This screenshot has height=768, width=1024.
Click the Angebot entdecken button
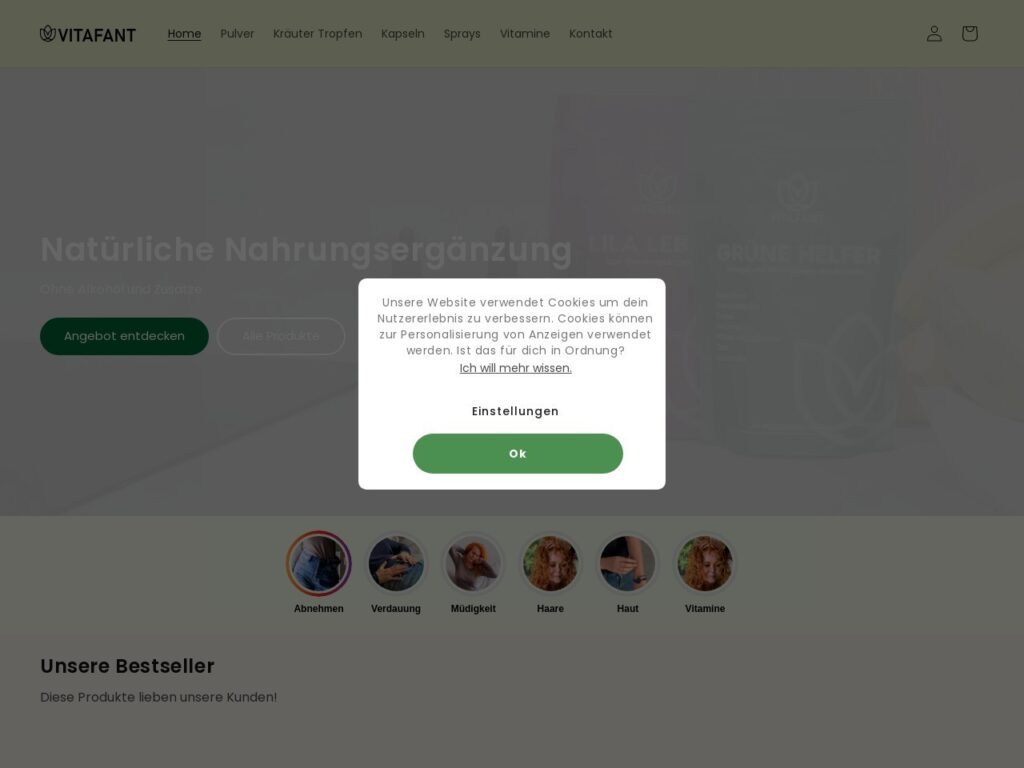pos(124,336)
